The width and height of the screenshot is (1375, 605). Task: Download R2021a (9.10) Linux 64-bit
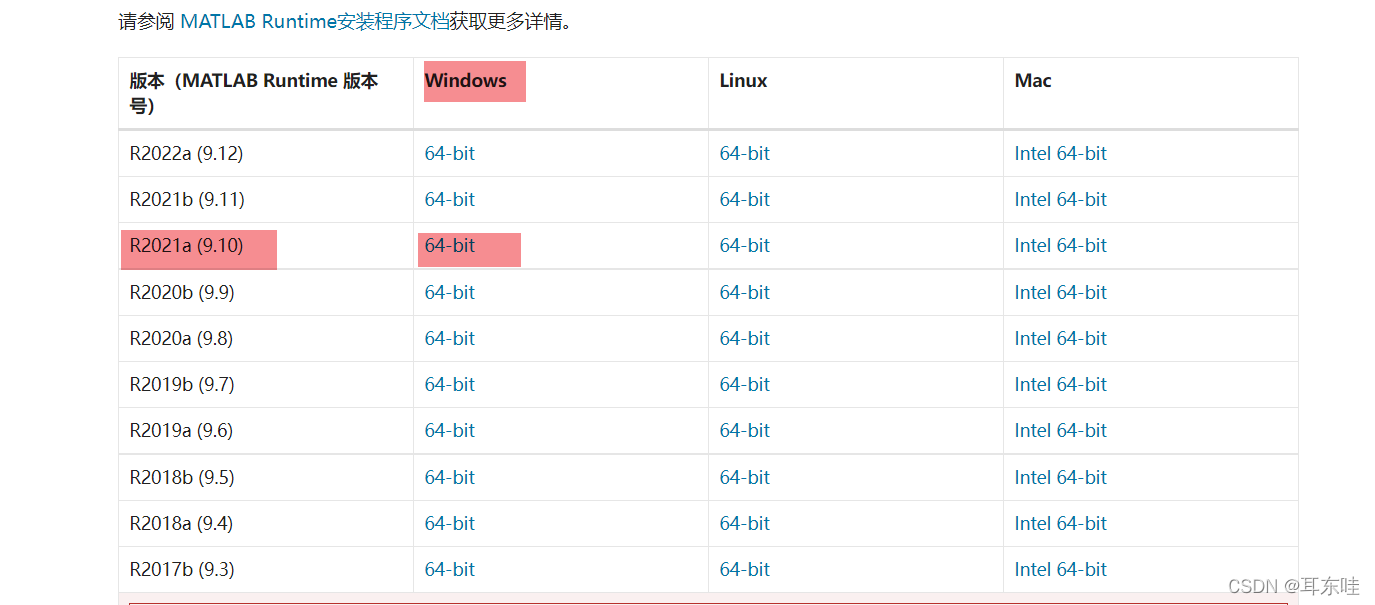[x=745, y=246]
